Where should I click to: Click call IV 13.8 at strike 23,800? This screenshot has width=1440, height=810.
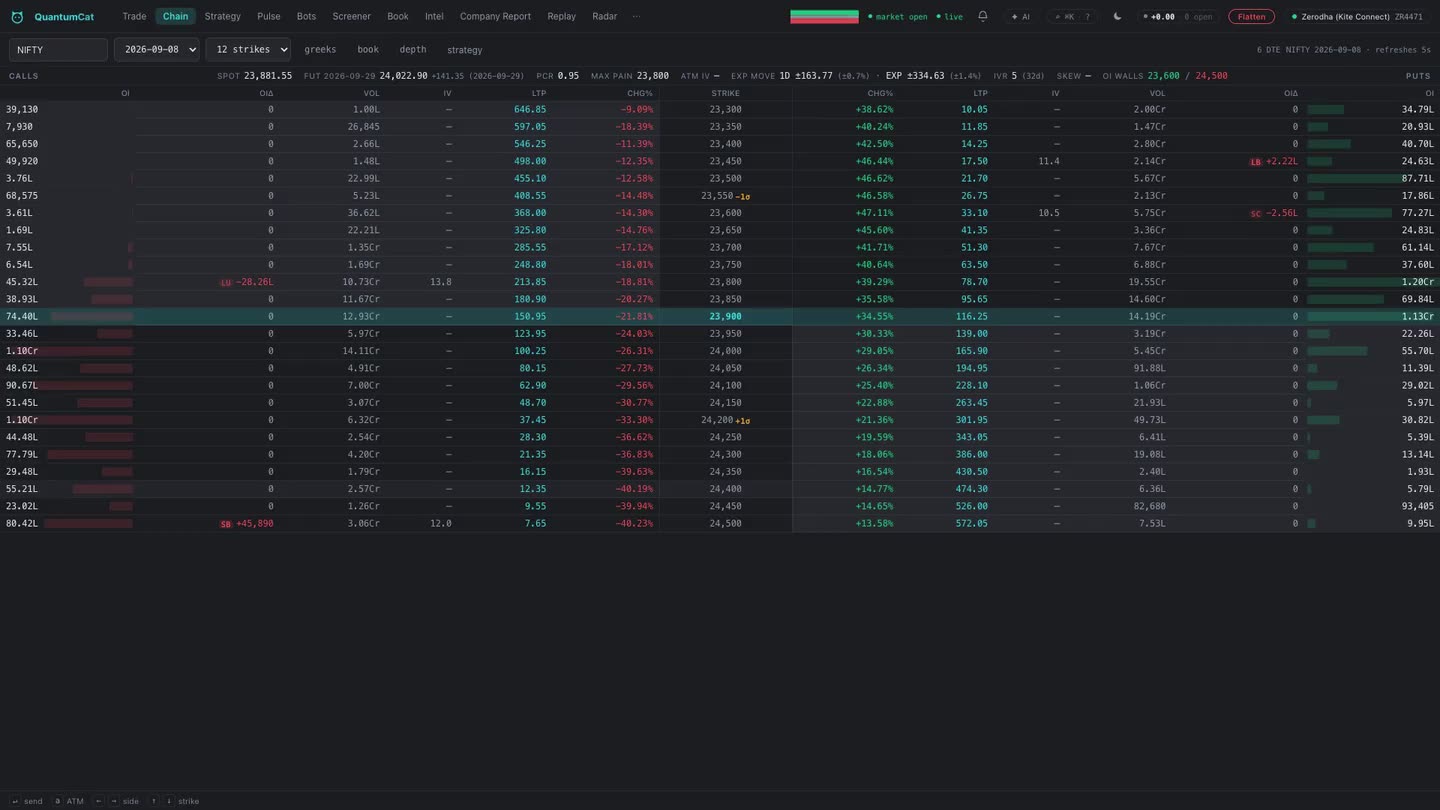click(x=440, y=283)
